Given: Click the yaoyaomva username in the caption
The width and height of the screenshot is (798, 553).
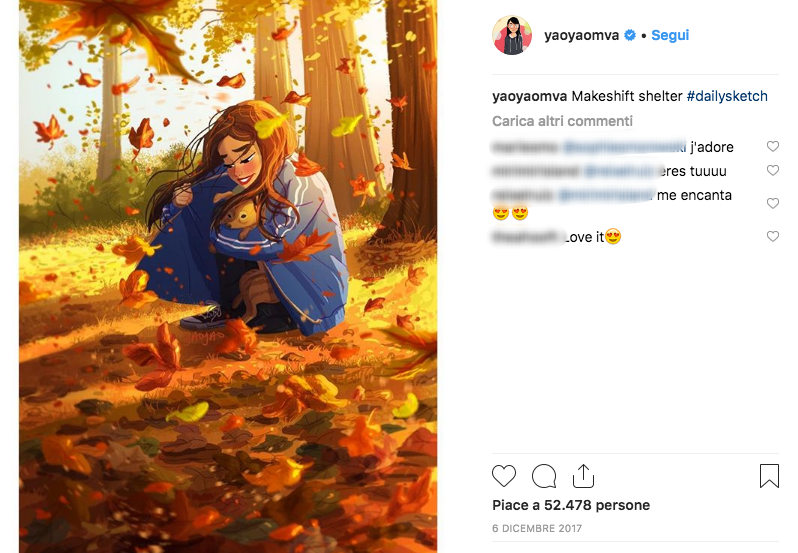Looking at the screenshot, I should (x=530, y=96).
